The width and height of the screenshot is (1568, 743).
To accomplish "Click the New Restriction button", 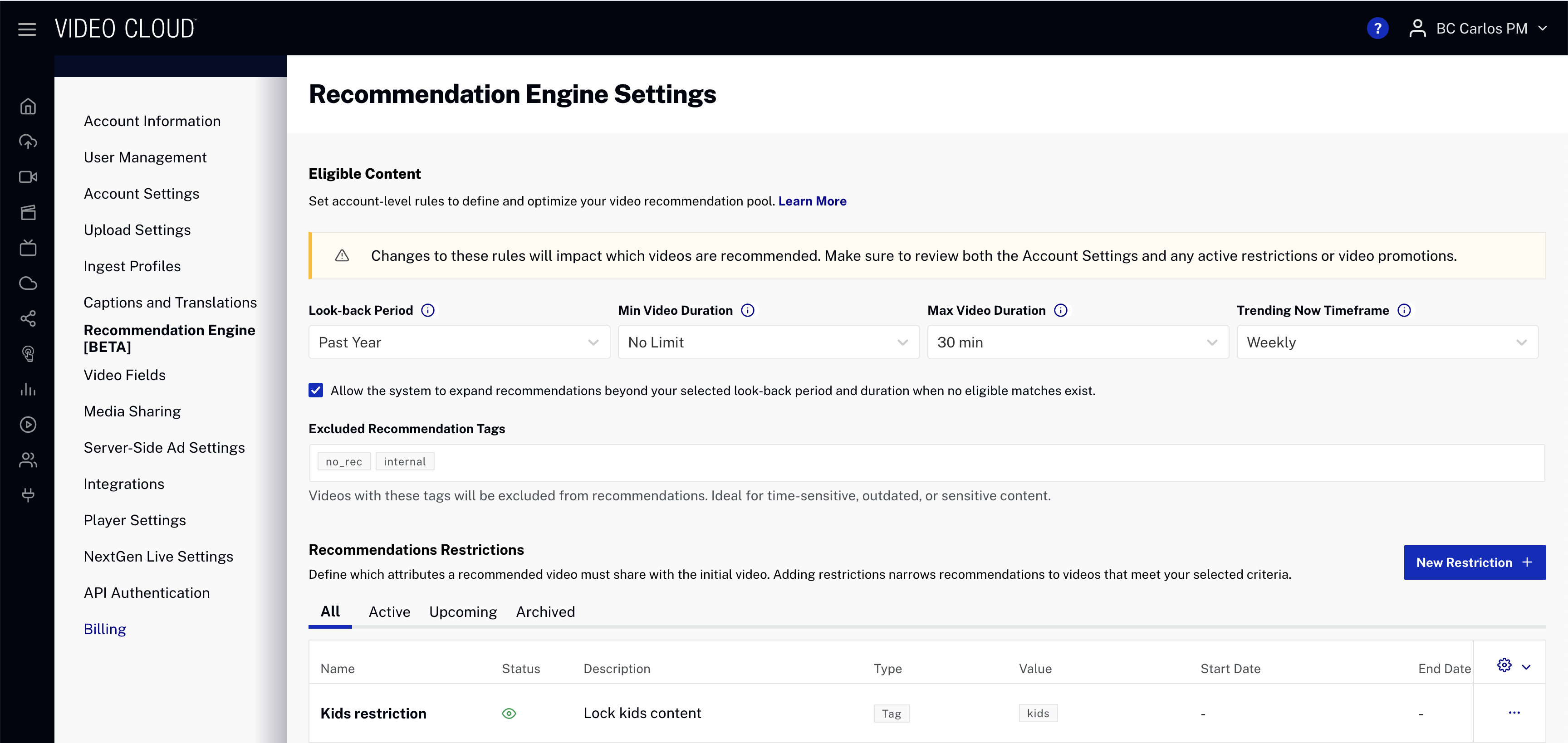I will [x=1474, y=562].
